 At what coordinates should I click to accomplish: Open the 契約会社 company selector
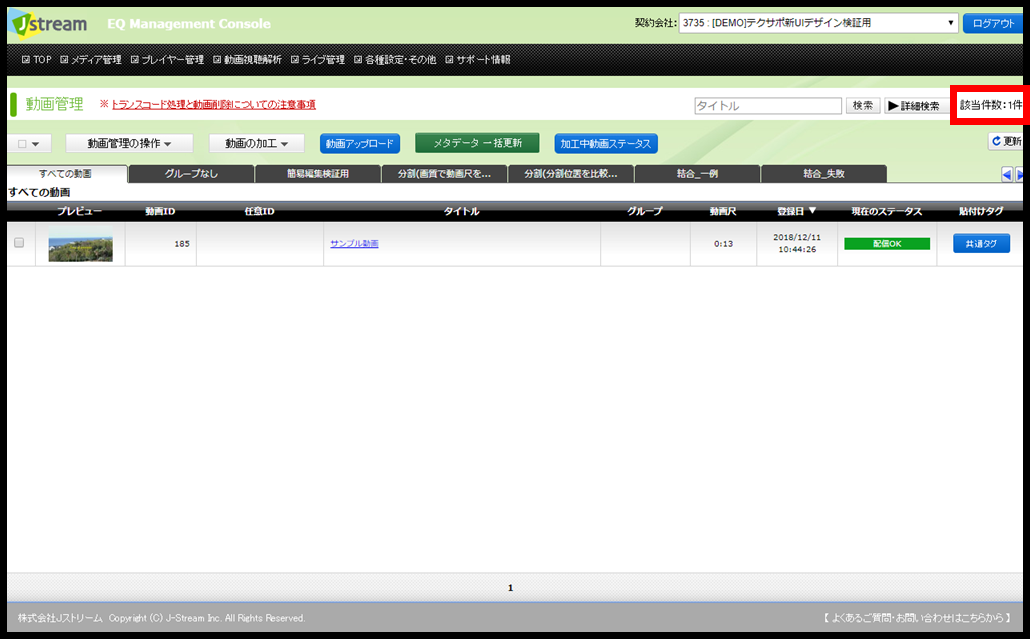tap(818, 23)
